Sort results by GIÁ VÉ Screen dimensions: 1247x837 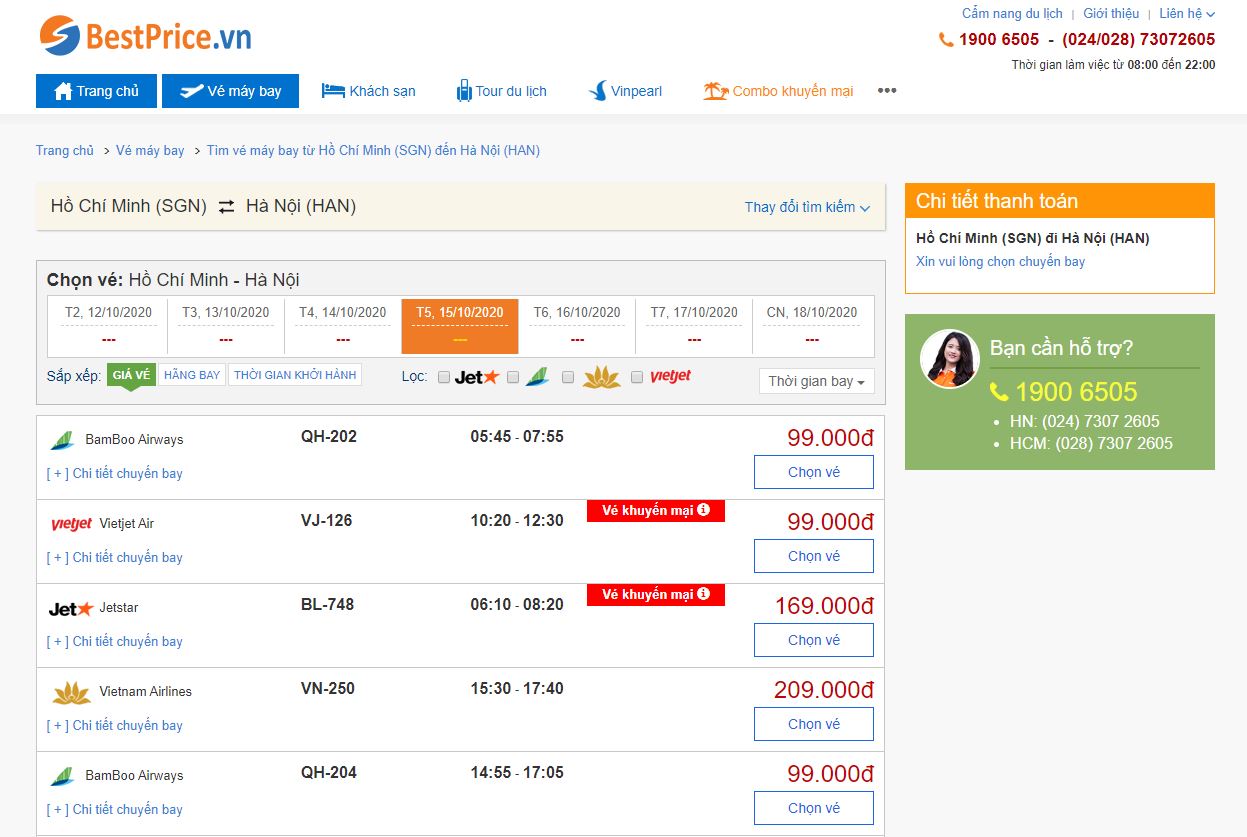(131, 375)
